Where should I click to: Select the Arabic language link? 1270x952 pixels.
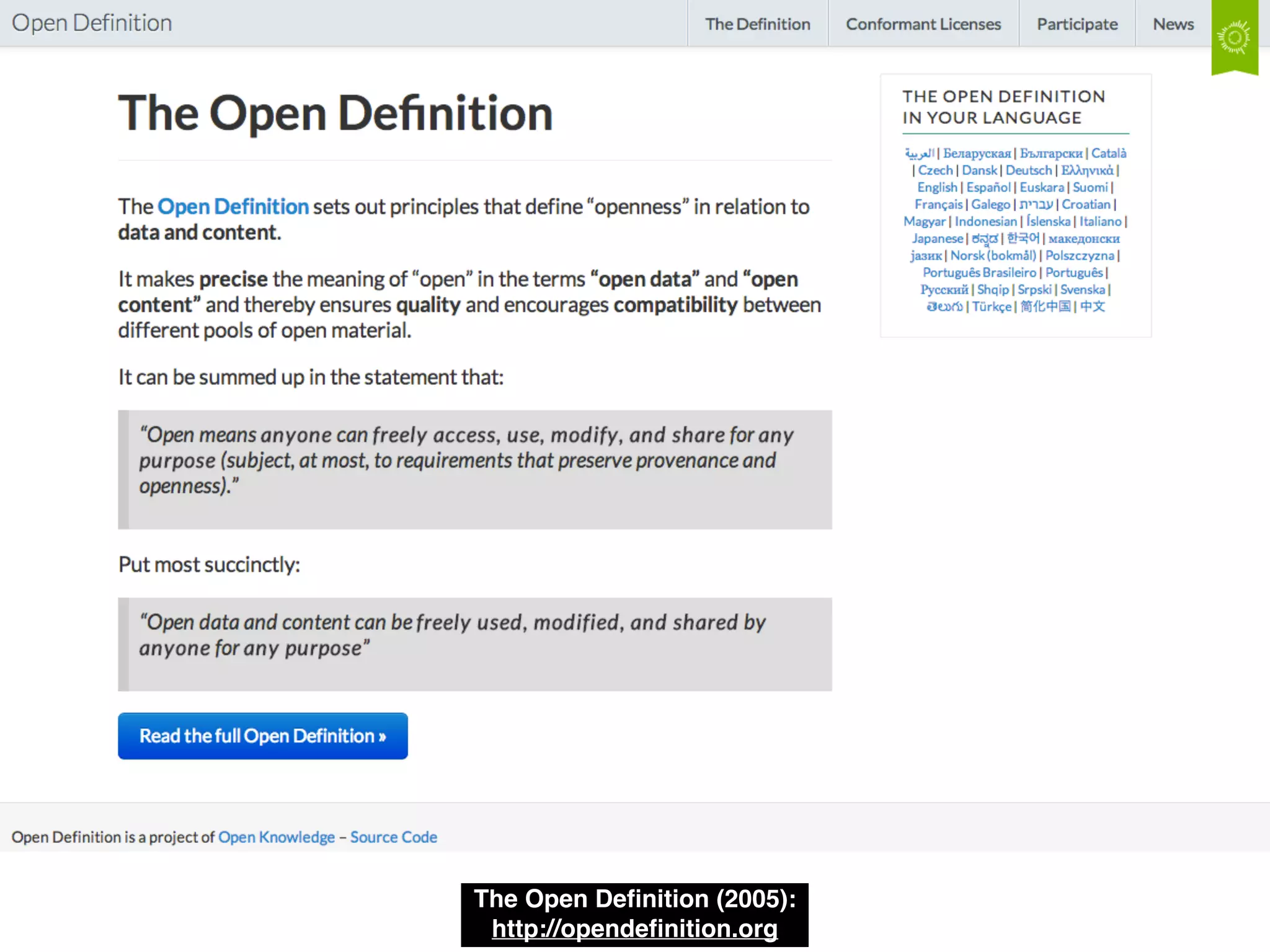pyautogui.click(x=920, y=152)
